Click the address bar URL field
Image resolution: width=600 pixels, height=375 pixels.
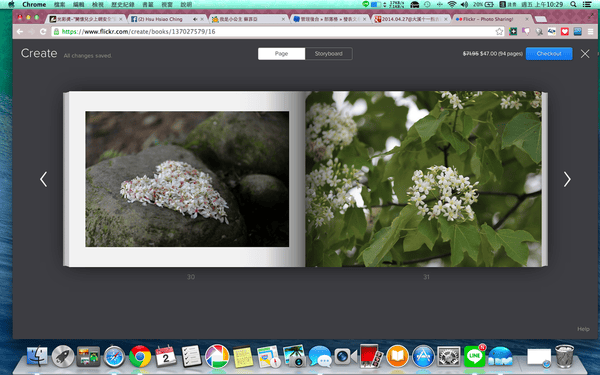[x=277, y=32]
